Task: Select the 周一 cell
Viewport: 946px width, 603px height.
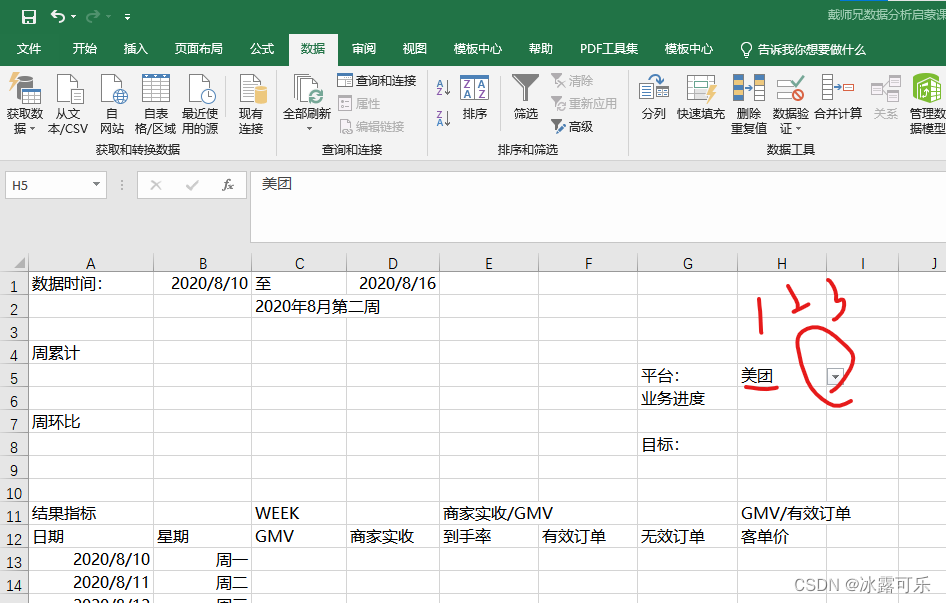Action: point(202,560)
